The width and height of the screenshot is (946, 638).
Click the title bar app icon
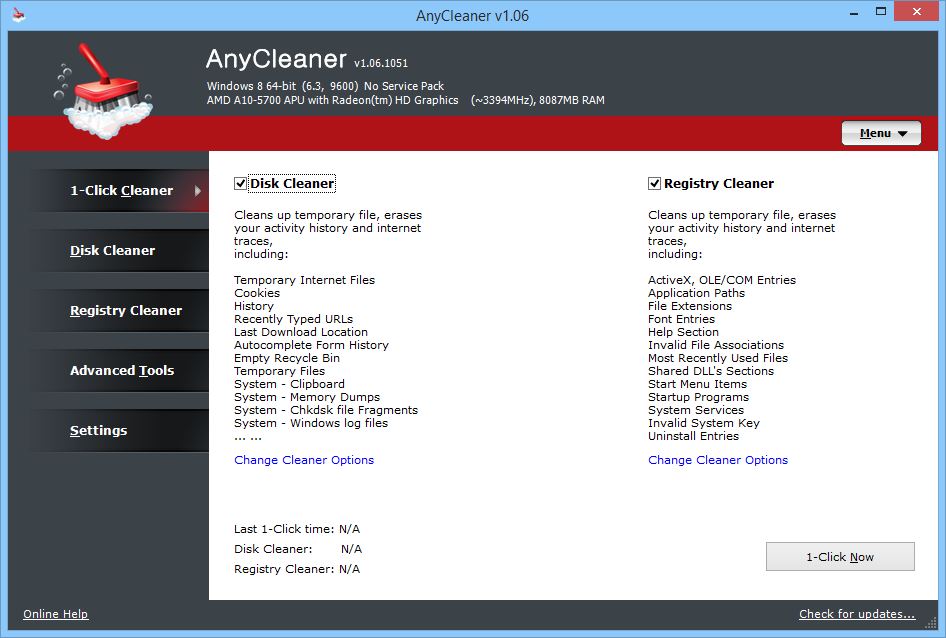tap(19, 15)
